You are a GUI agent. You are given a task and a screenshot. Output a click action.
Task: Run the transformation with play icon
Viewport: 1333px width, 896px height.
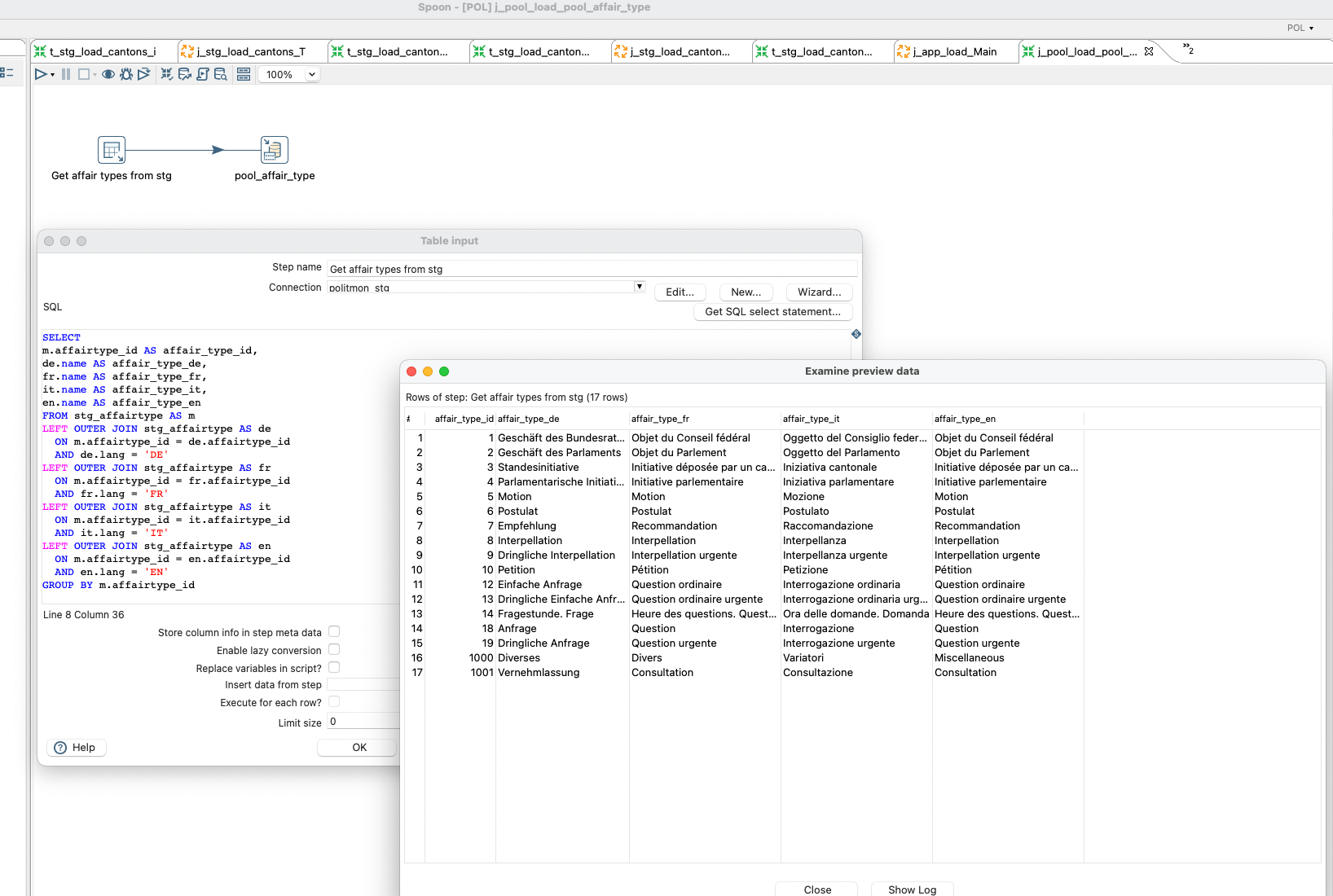click(40, 74)
